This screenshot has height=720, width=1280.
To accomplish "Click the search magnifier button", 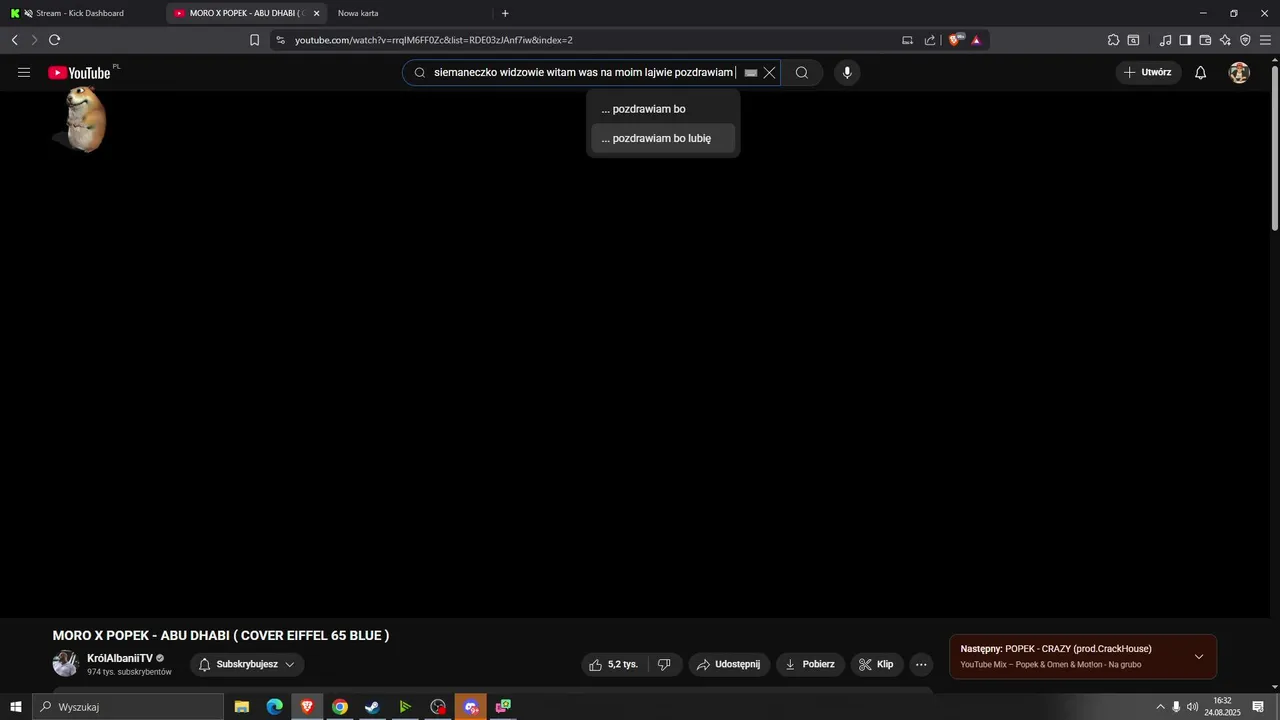I will (802, 72).
